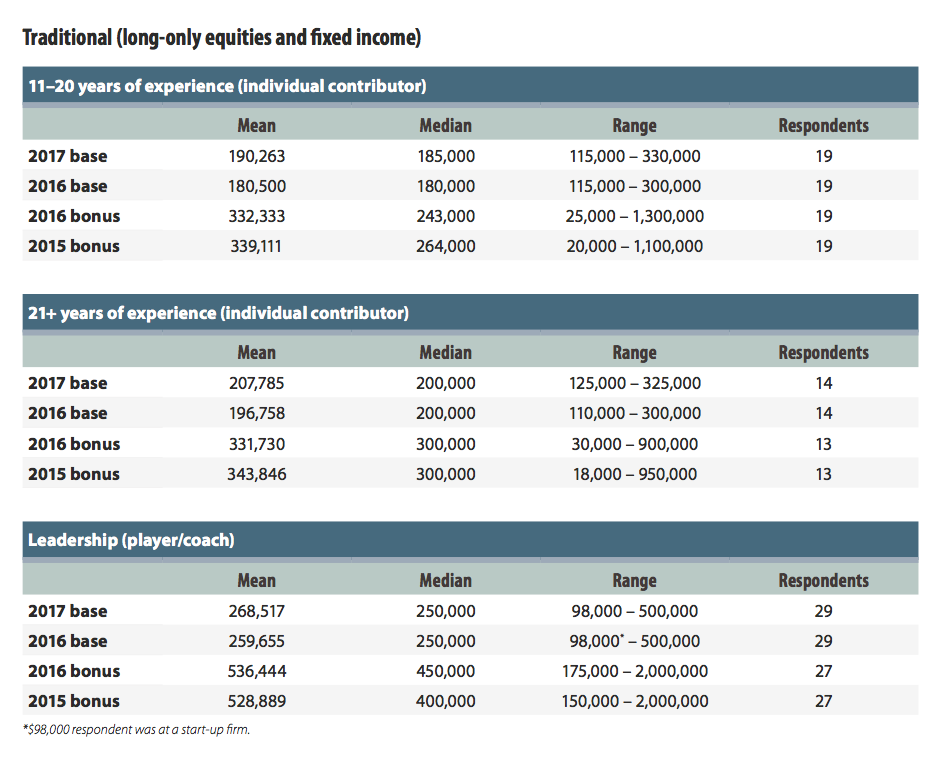This screenshot has width=942, height=775.
Task: Click the range '18,000 – 950,000' cell
Action: [x=634, y=474]
